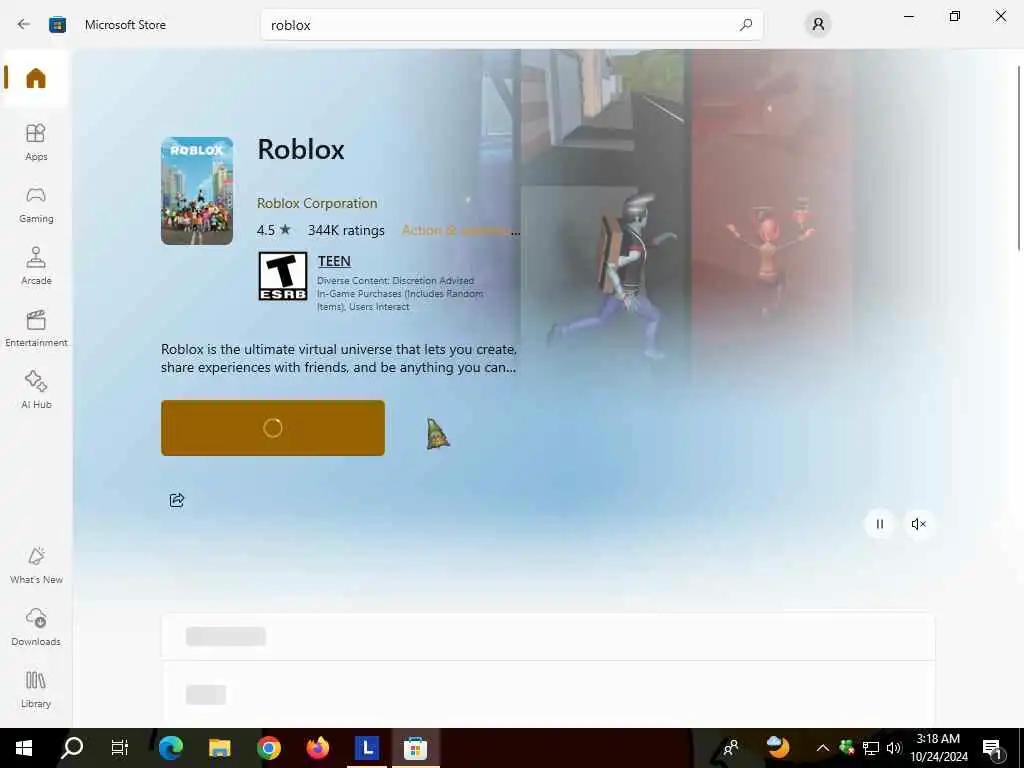This screenshot has width=1024, height=768.
Task: Unmute the trailer audio
Action: (x=918, y=524)
